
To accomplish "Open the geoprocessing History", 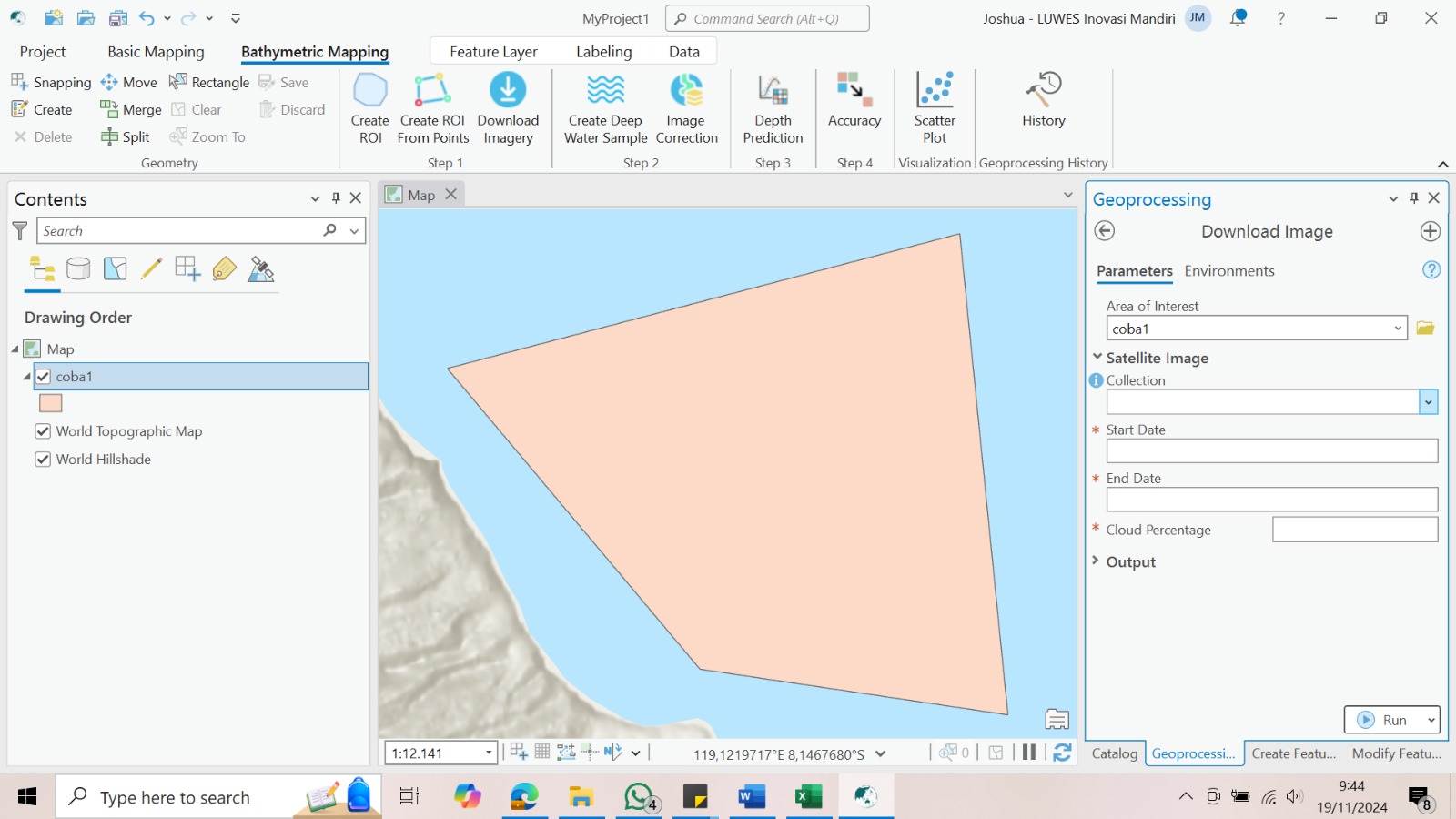I will pos(1043,101).
